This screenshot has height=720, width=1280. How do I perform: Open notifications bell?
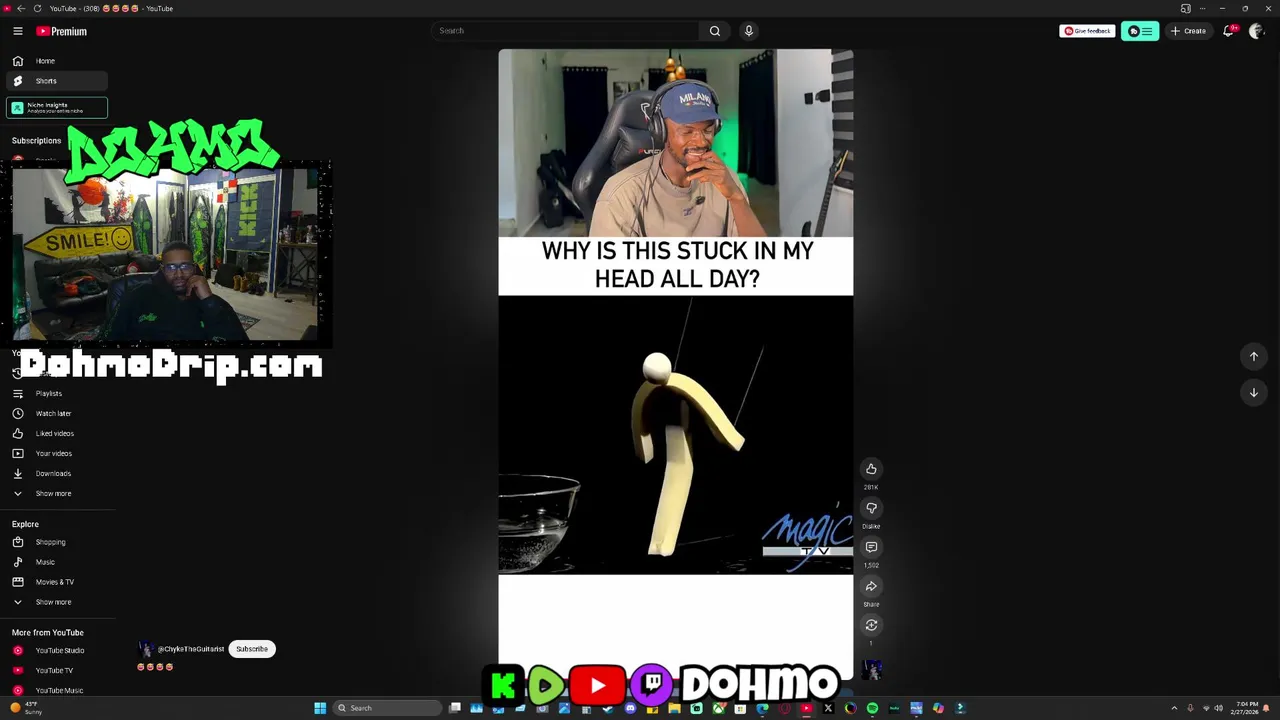1229,31
